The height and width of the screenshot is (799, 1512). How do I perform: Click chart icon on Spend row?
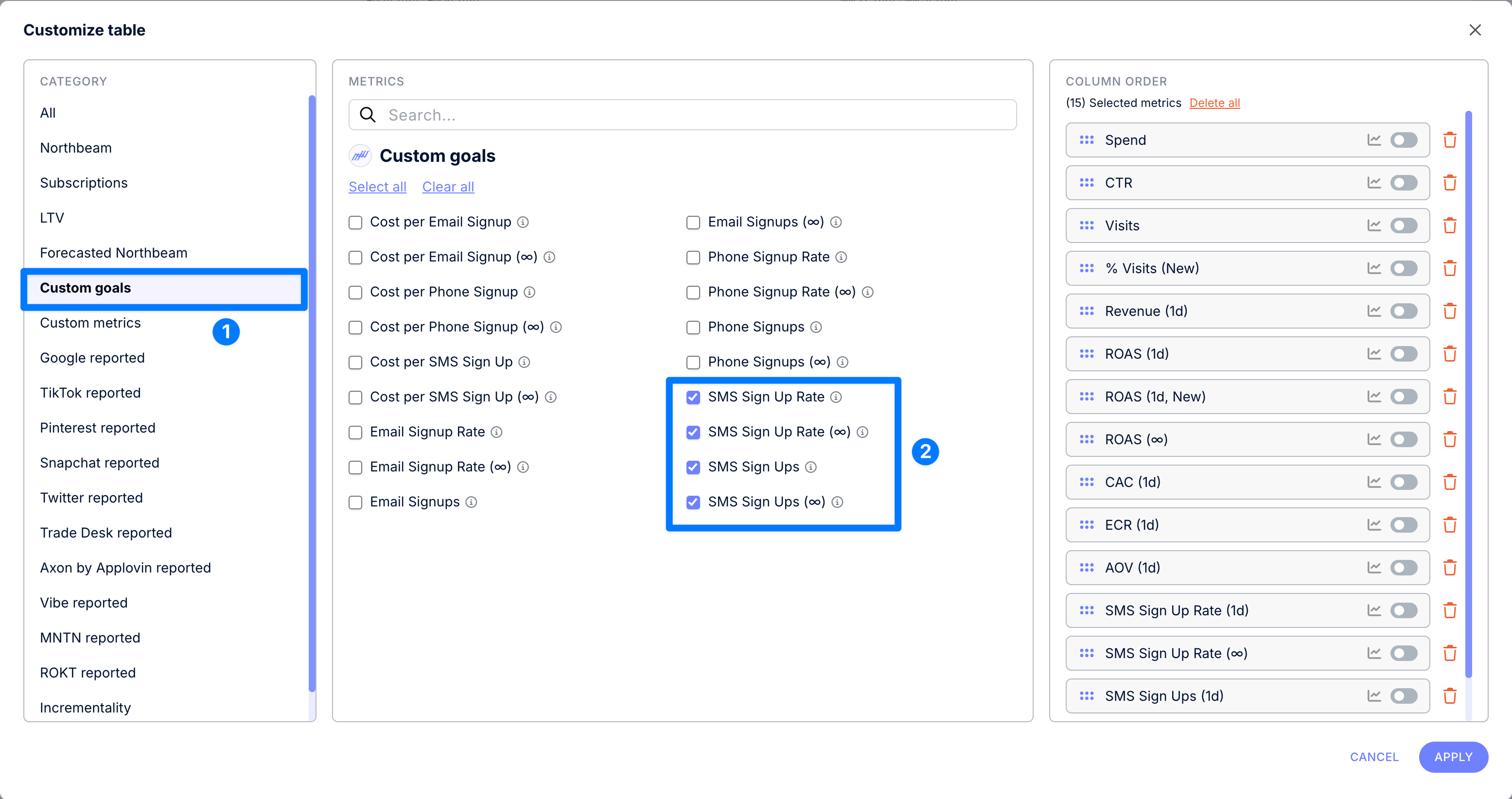pos(1374,140)
